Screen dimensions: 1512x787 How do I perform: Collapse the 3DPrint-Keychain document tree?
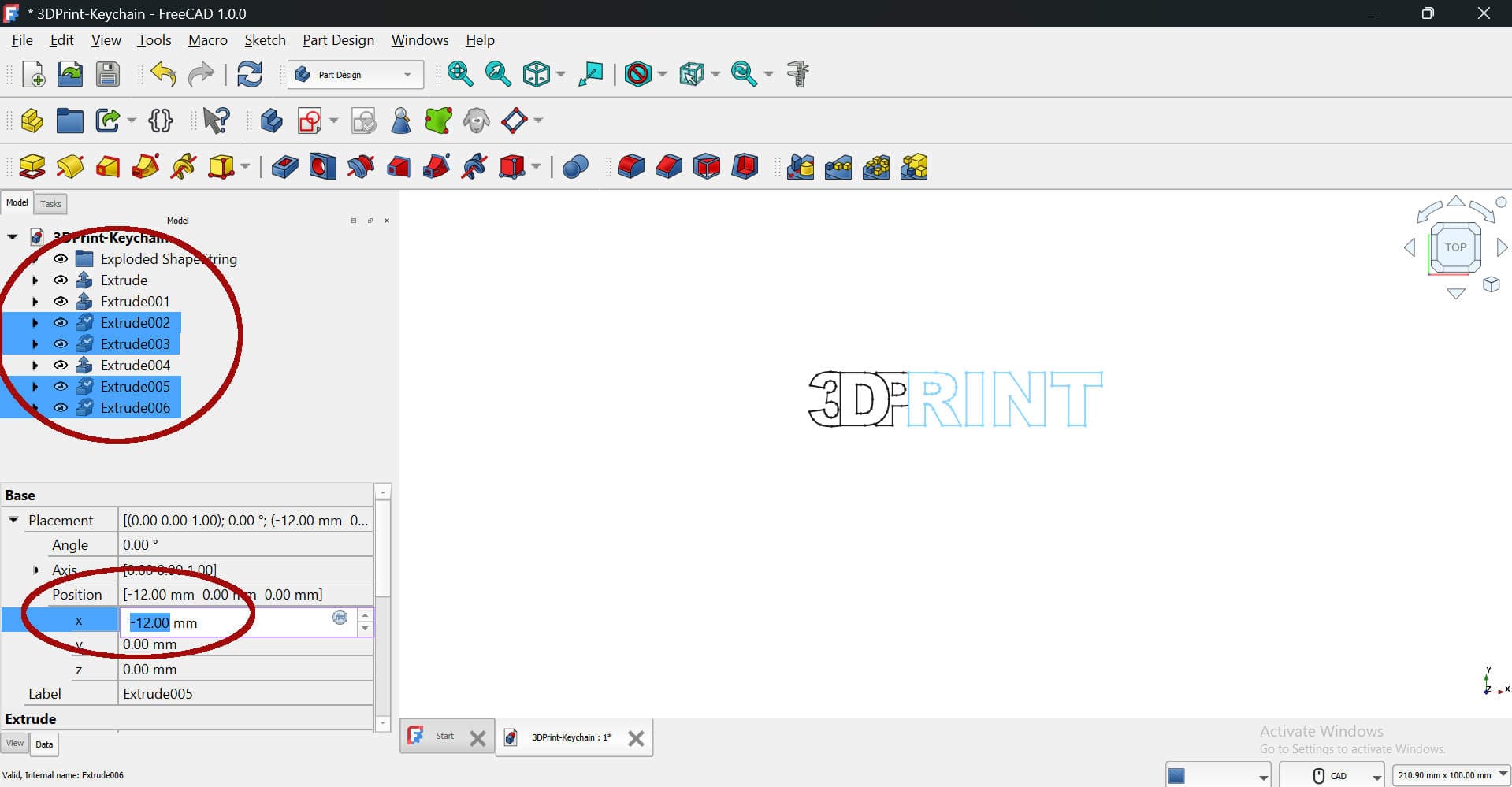[12, 236]
